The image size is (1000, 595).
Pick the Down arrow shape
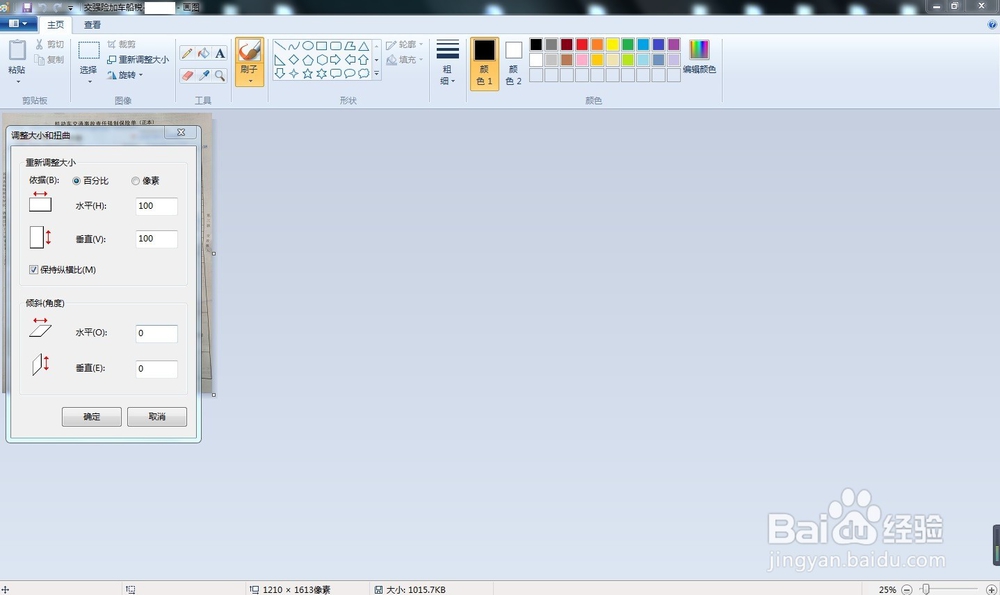pyautogui.click(x=279, y=74)
